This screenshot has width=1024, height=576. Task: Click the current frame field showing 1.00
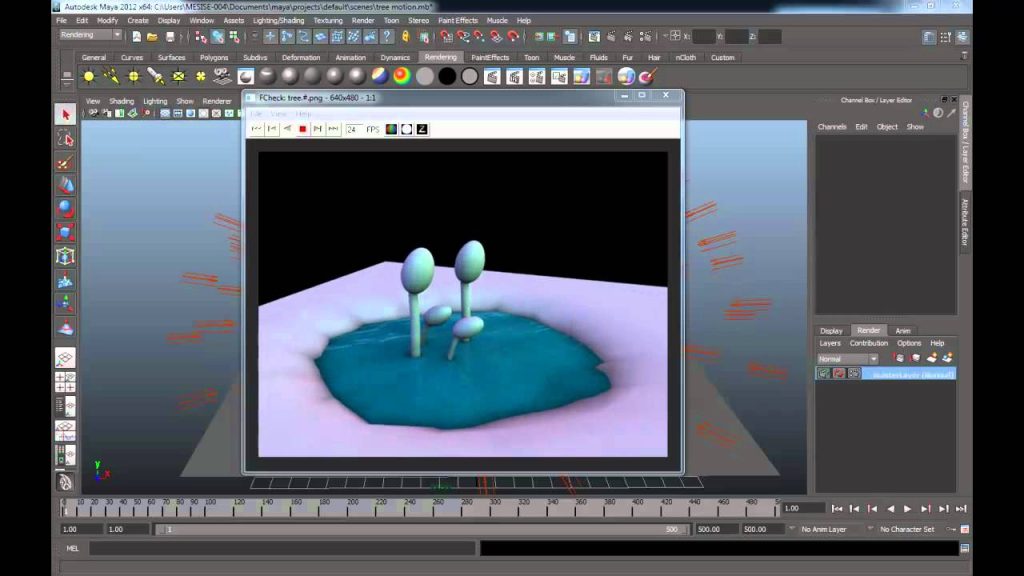pos(803,508)
